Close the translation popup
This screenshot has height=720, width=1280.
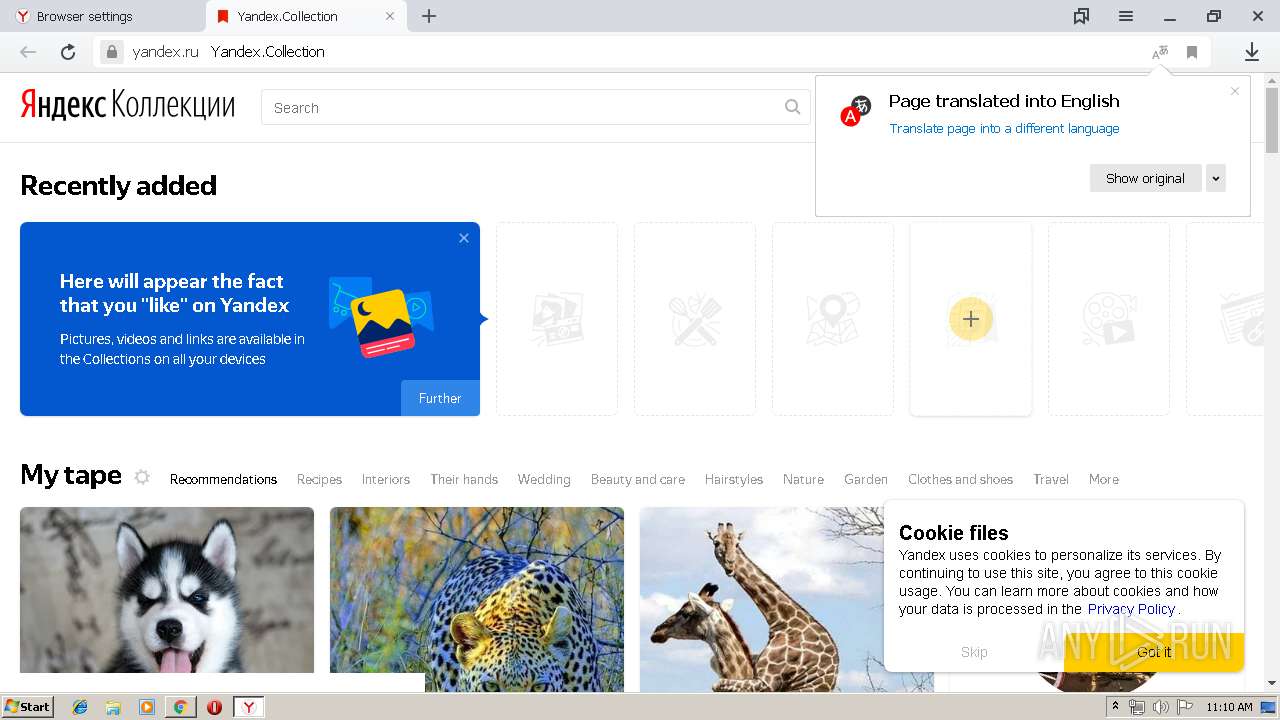tap(1235, 91)
